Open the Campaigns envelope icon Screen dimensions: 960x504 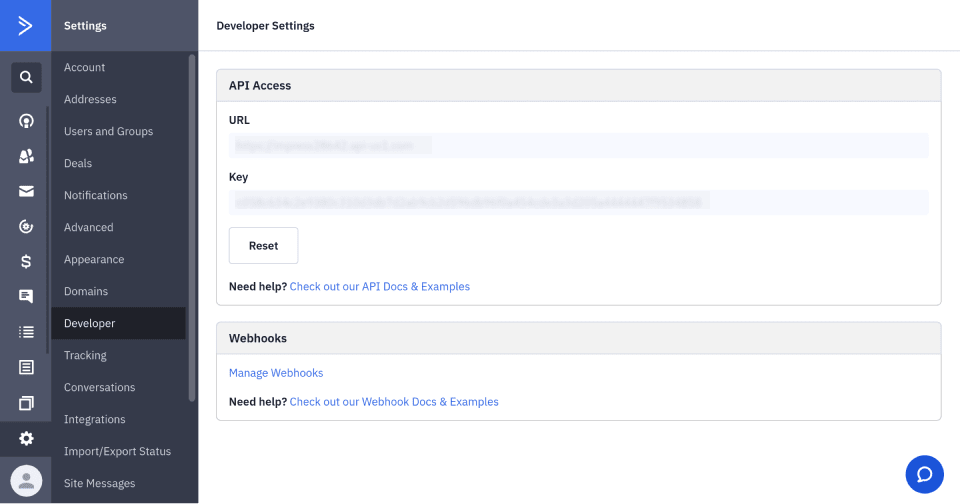point(26,192)
